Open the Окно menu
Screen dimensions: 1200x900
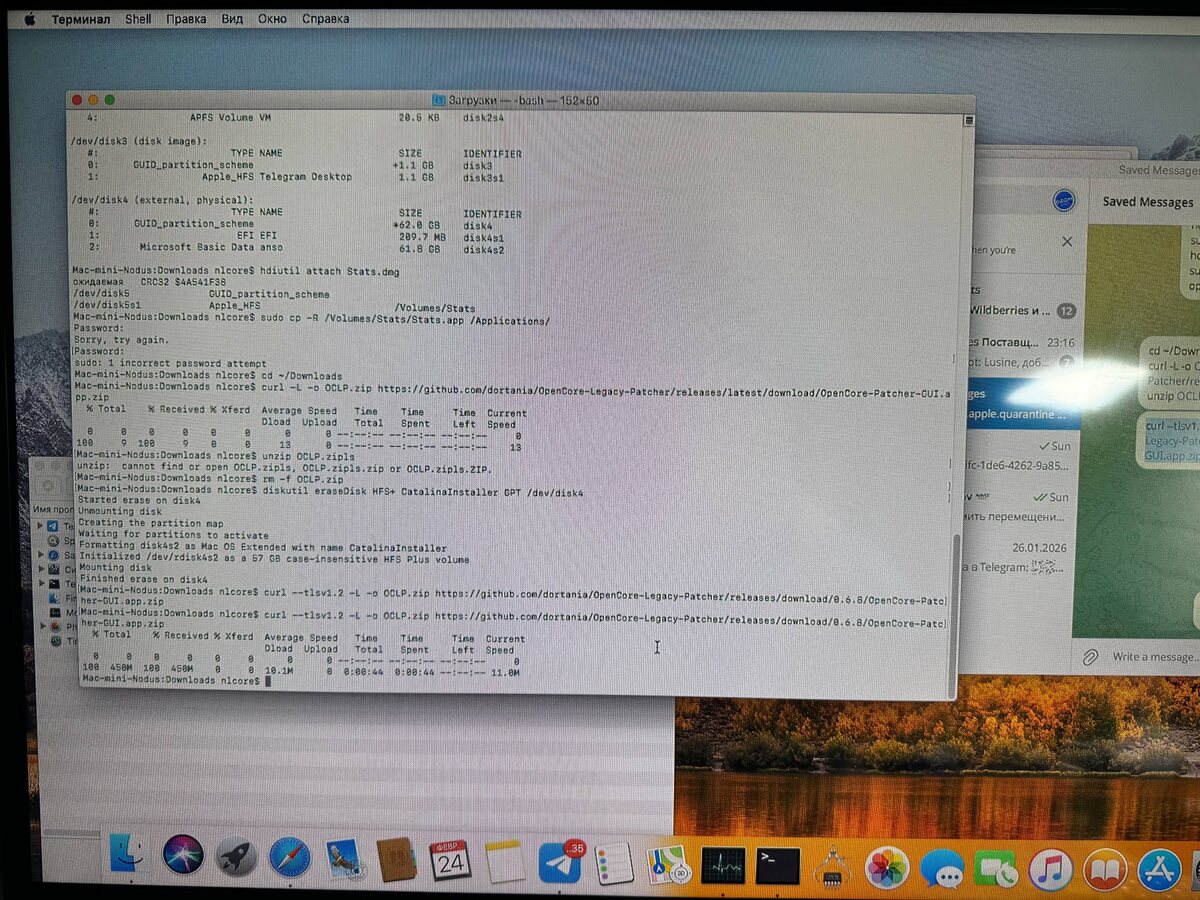pyautogui.click(x=272, y=19)
